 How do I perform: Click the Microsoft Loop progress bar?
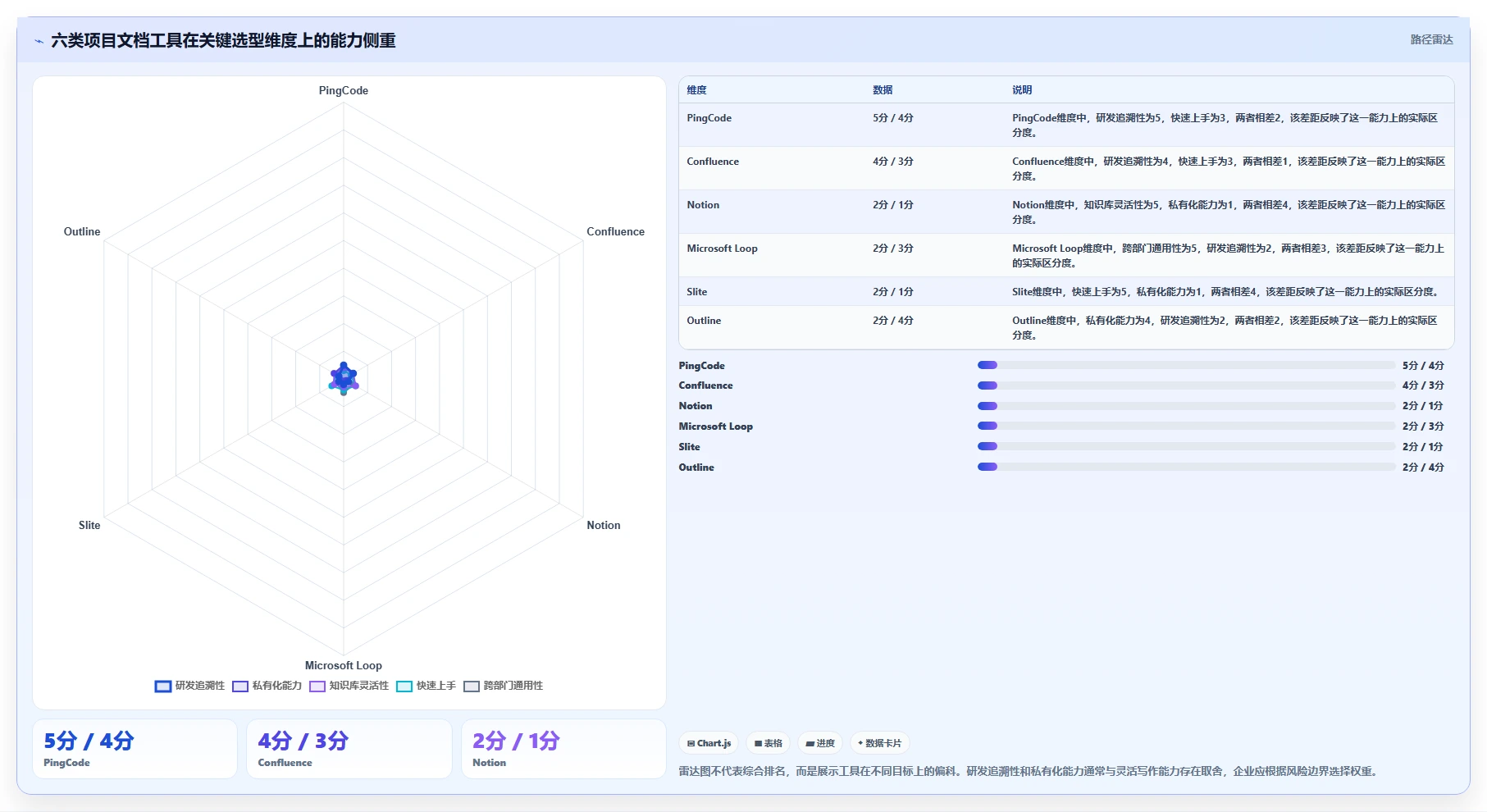pos(1186,426)
